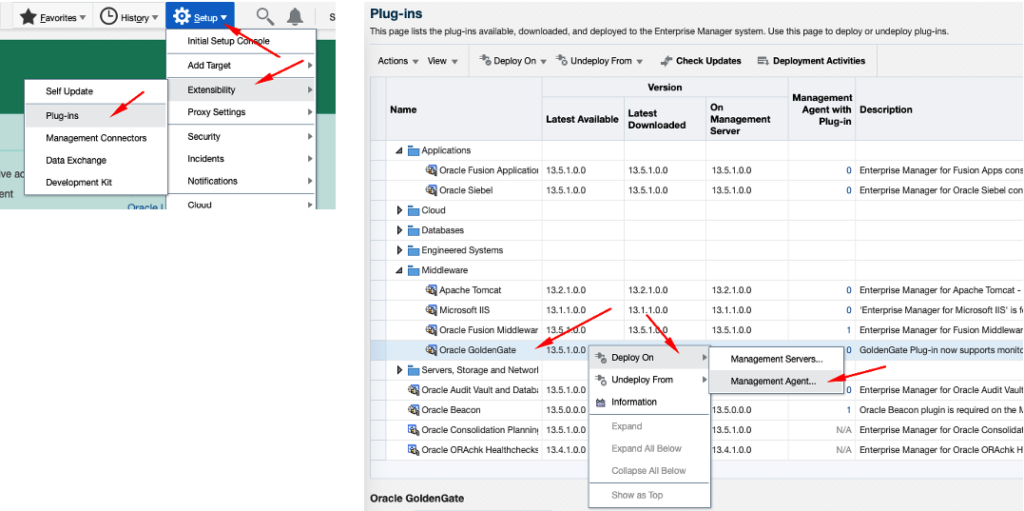Open the Extensibility submenu
Image resolution: width=1024 pixels, height=511 pixels.
pyautogui.click(x=242, y=90)
